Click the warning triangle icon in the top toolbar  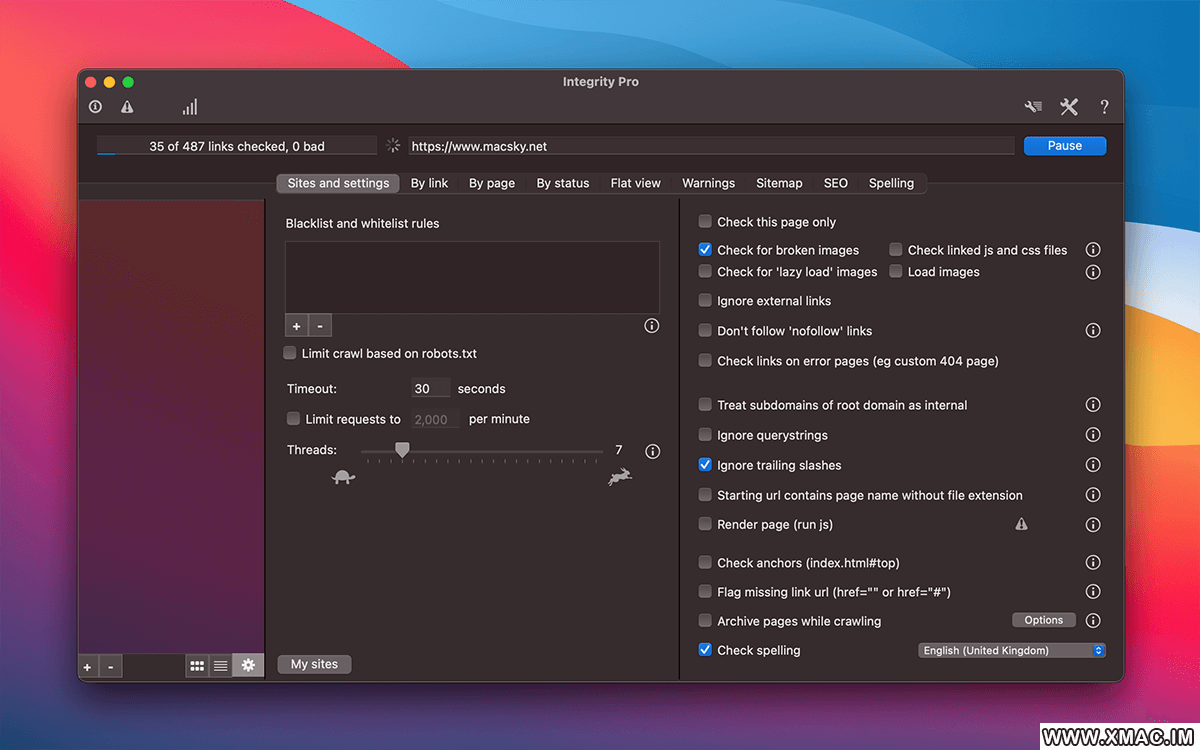coord(127,107)
